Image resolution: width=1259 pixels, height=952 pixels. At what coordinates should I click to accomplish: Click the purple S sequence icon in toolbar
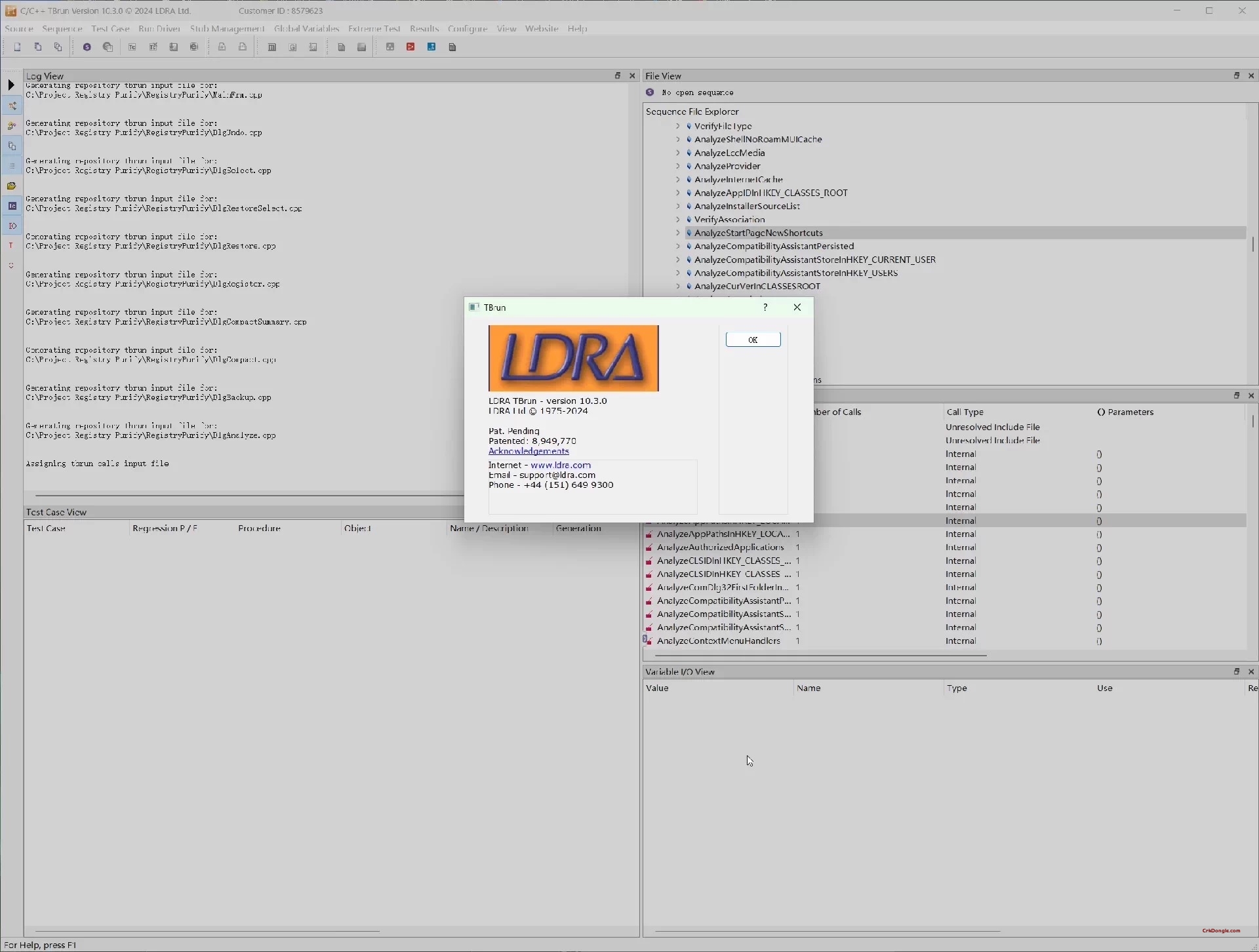click(86, 47)
